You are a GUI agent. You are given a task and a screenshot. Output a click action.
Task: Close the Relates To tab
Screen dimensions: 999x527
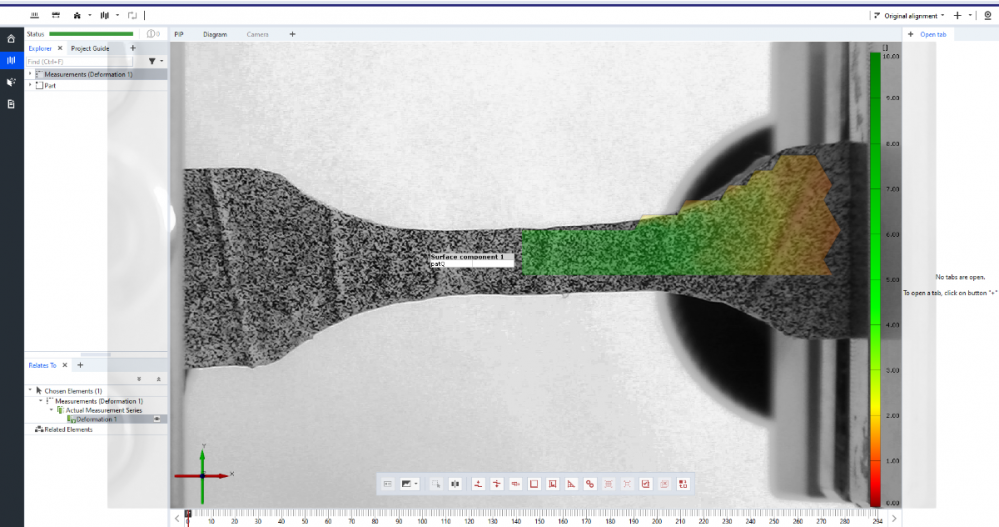[65, 365]
